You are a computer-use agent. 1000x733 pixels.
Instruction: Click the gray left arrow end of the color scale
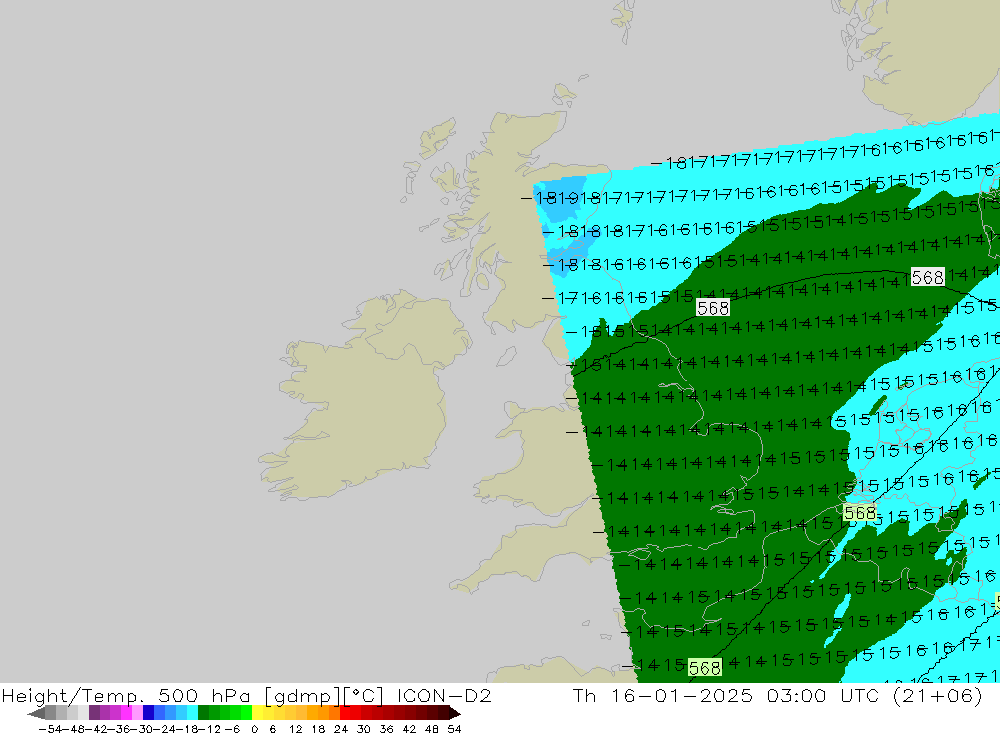(36, 713)
